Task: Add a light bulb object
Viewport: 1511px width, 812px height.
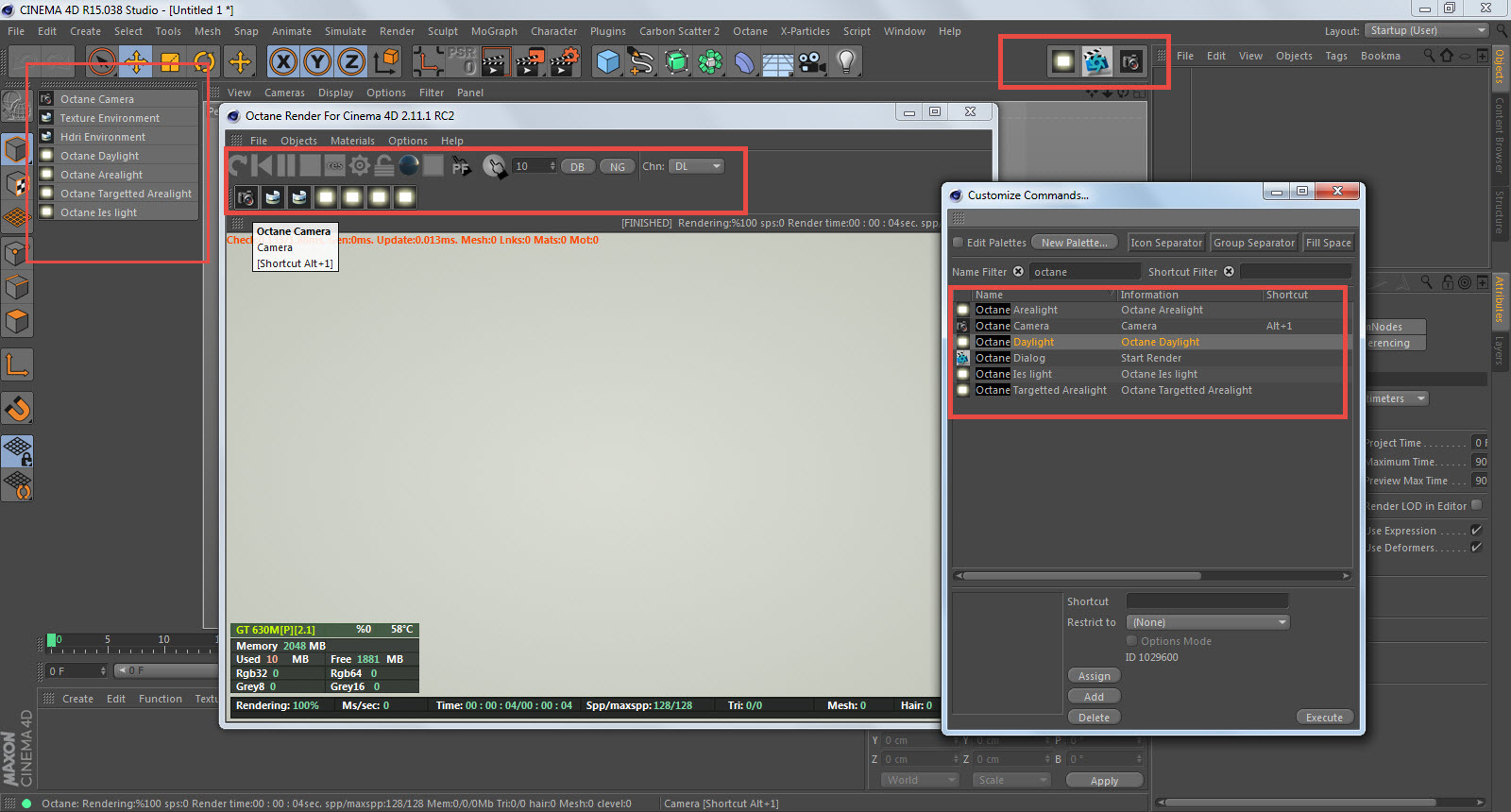Action: [x=846, y=62]
